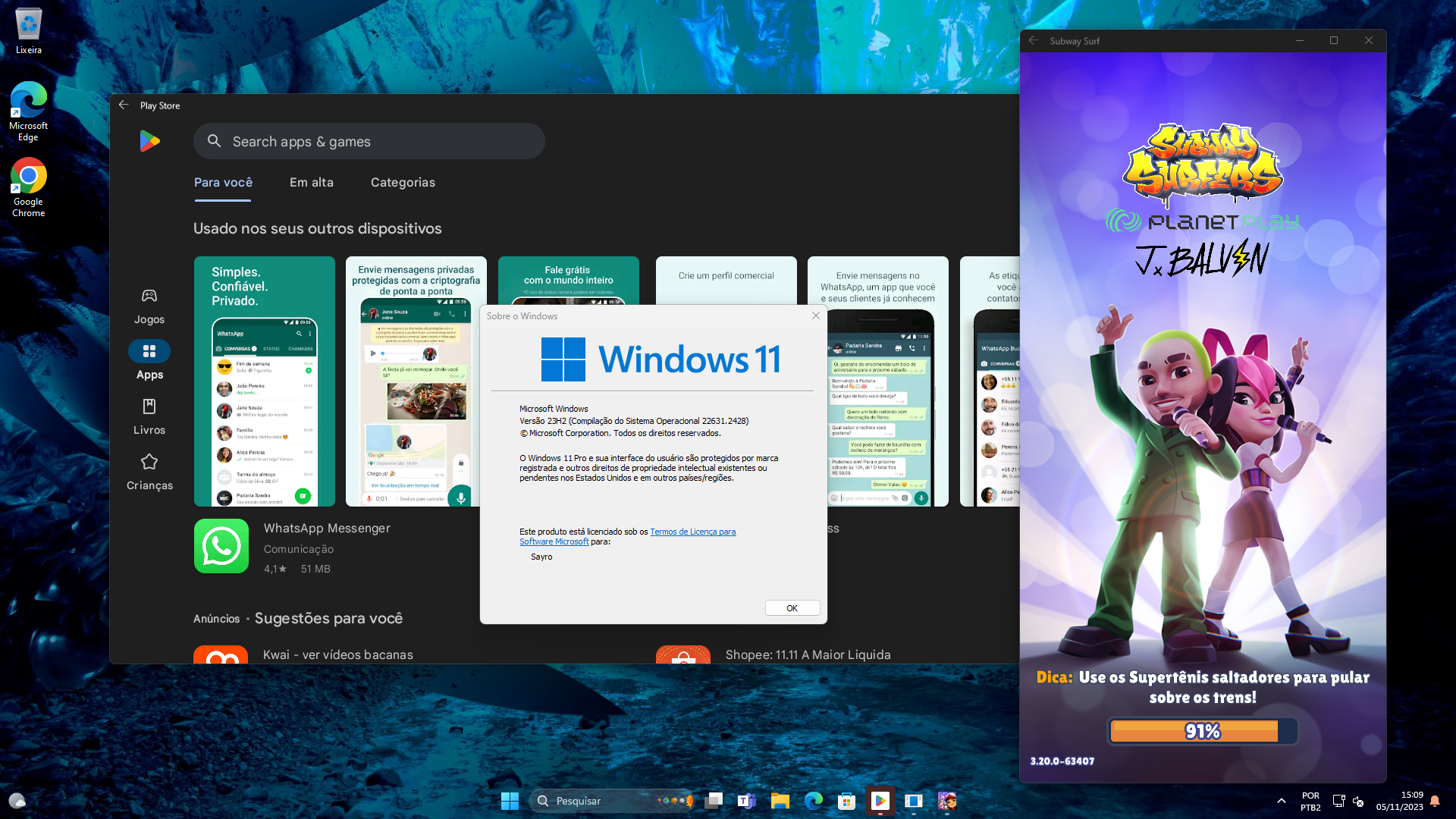Click the 91% loading progress bar
The width and height of the screenshot is (1456, 819).
coord(1203,731)
